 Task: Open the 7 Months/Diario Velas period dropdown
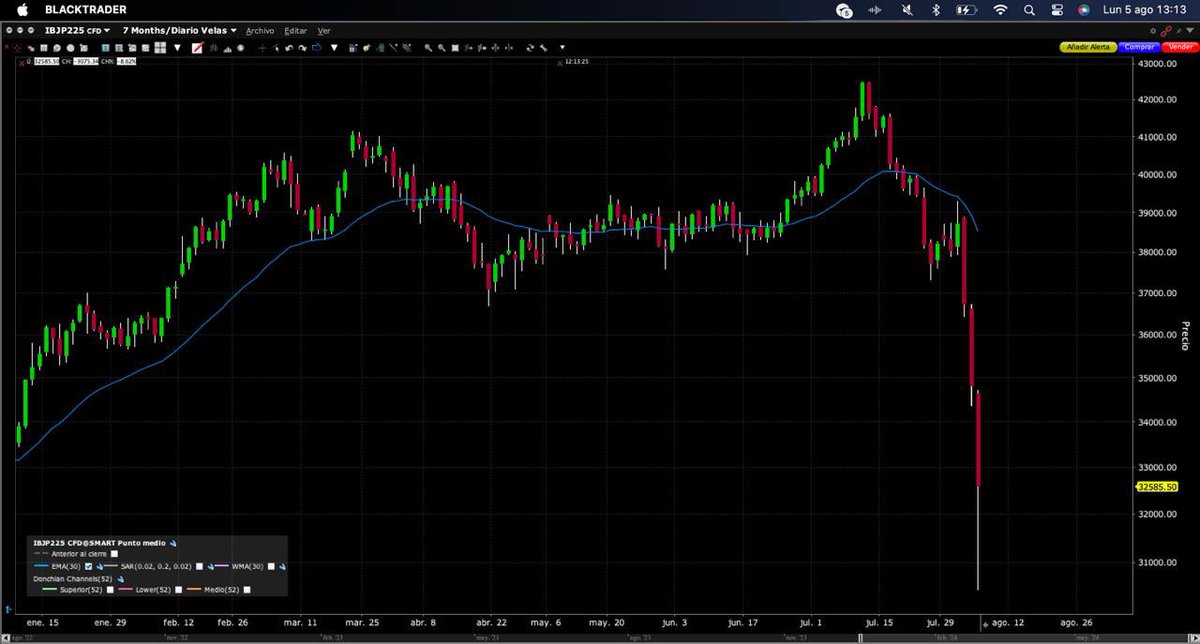(x=179, y=31)
